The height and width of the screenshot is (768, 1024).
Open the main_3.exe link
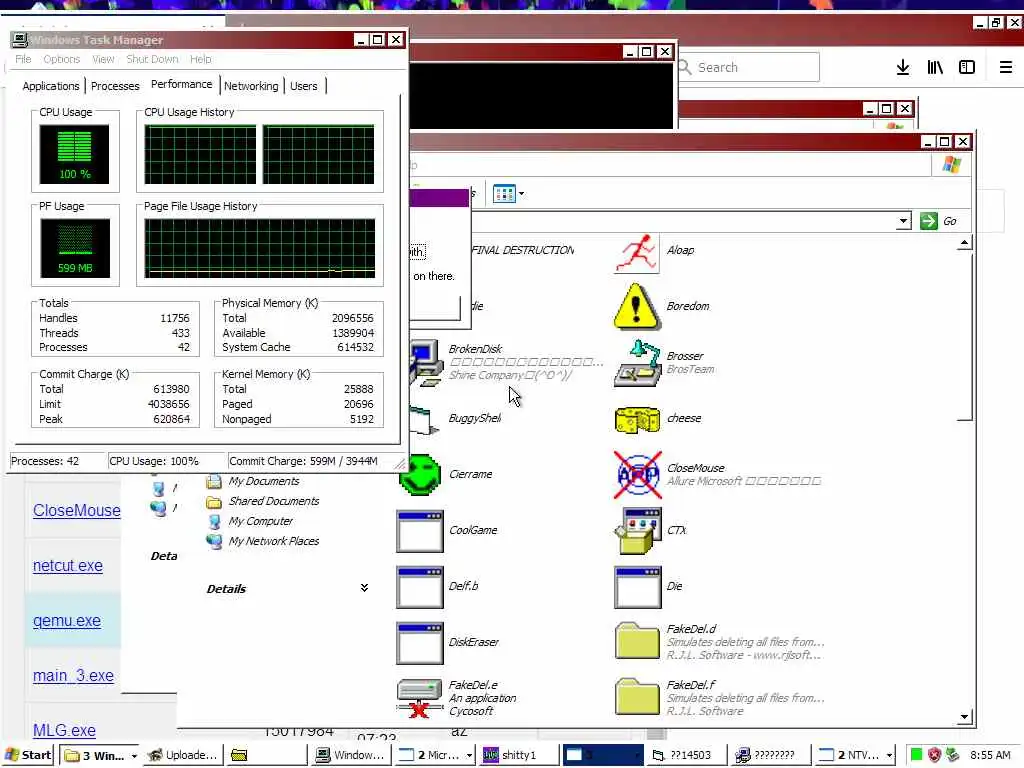[73, 675]
